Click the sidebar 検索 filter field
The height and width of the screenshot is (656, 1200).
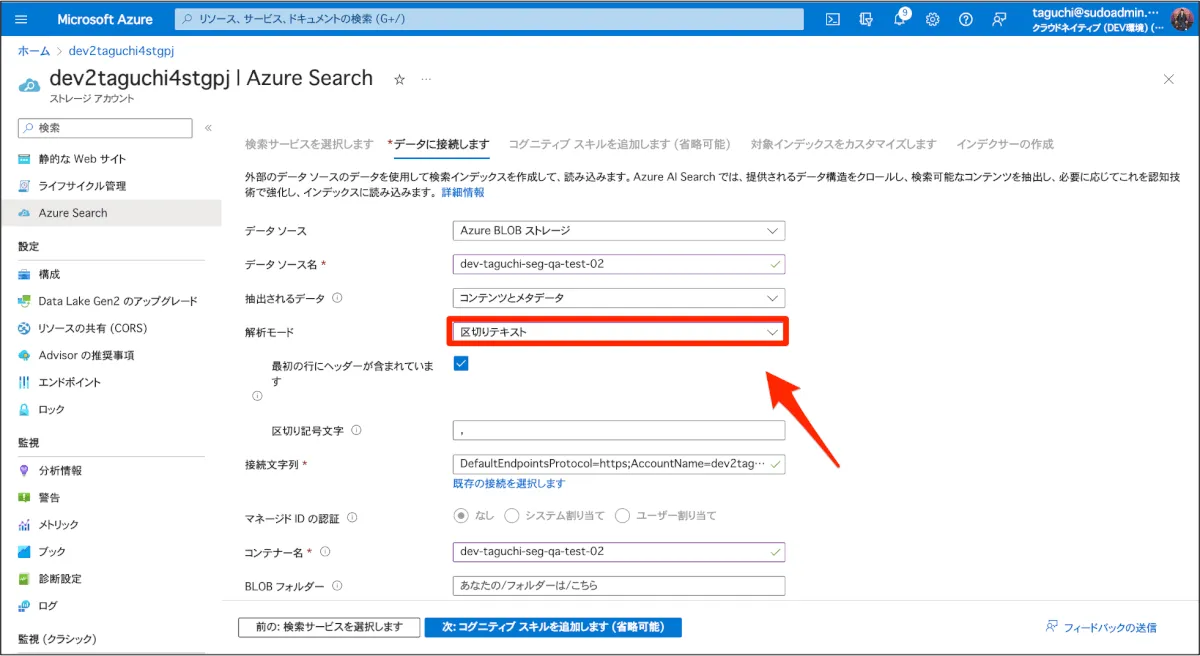coord(105,128)
